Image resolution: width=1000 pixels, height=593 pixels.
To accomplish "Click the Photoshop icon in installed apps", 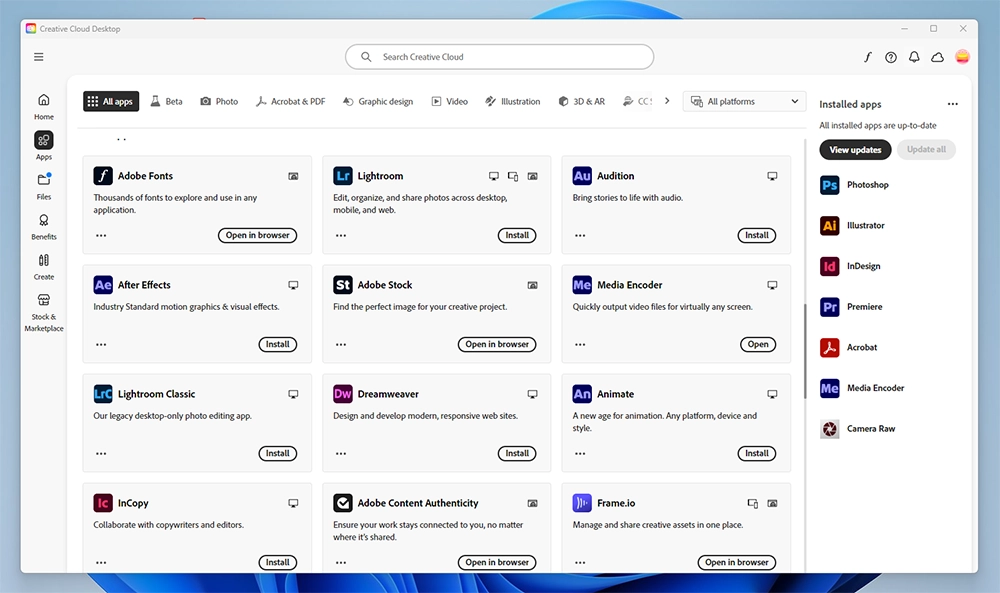I will click(829, 185).
